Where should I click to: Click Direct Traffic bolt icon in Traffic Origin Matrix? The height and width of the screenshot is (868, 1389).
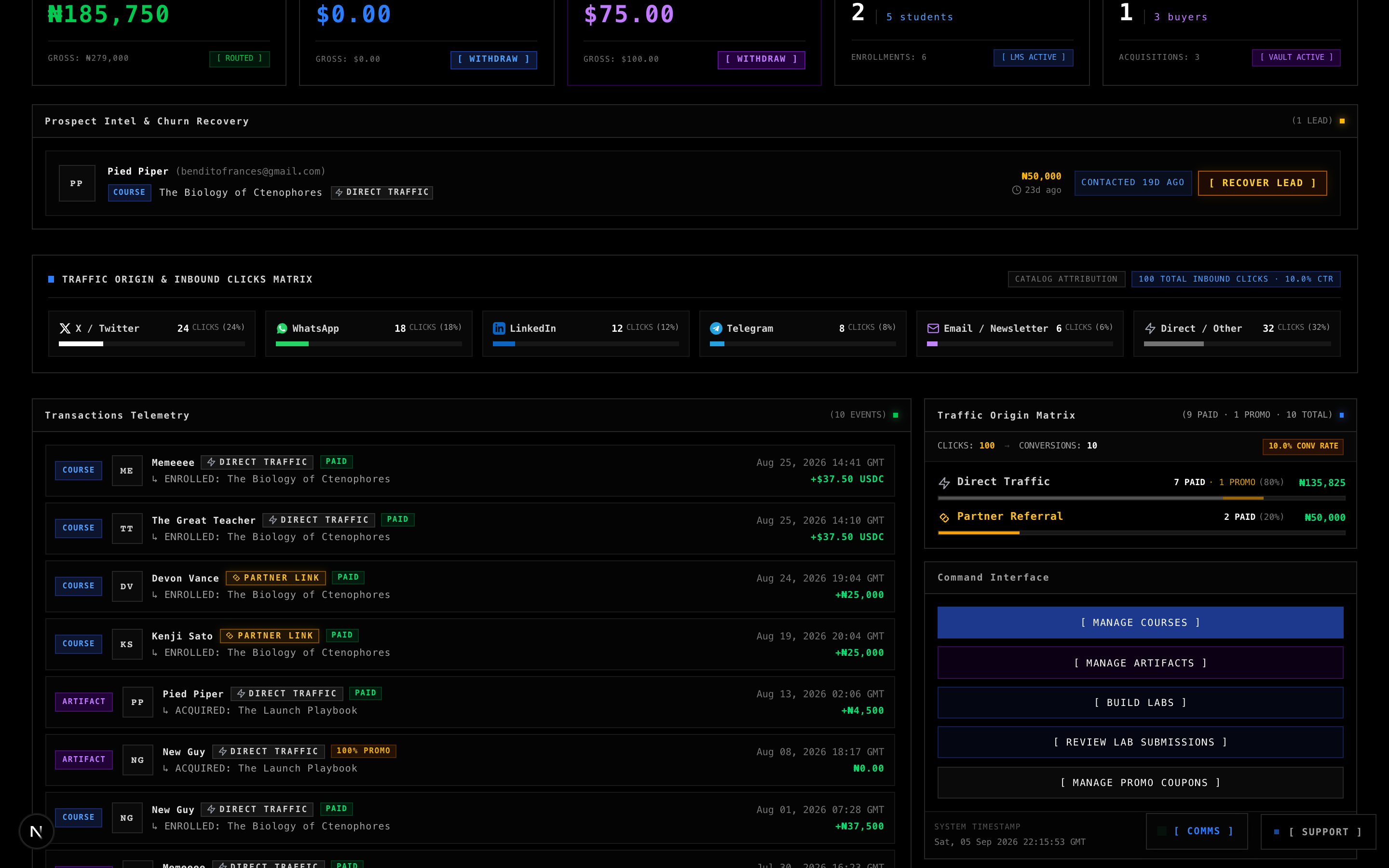[x=943, y=483]
